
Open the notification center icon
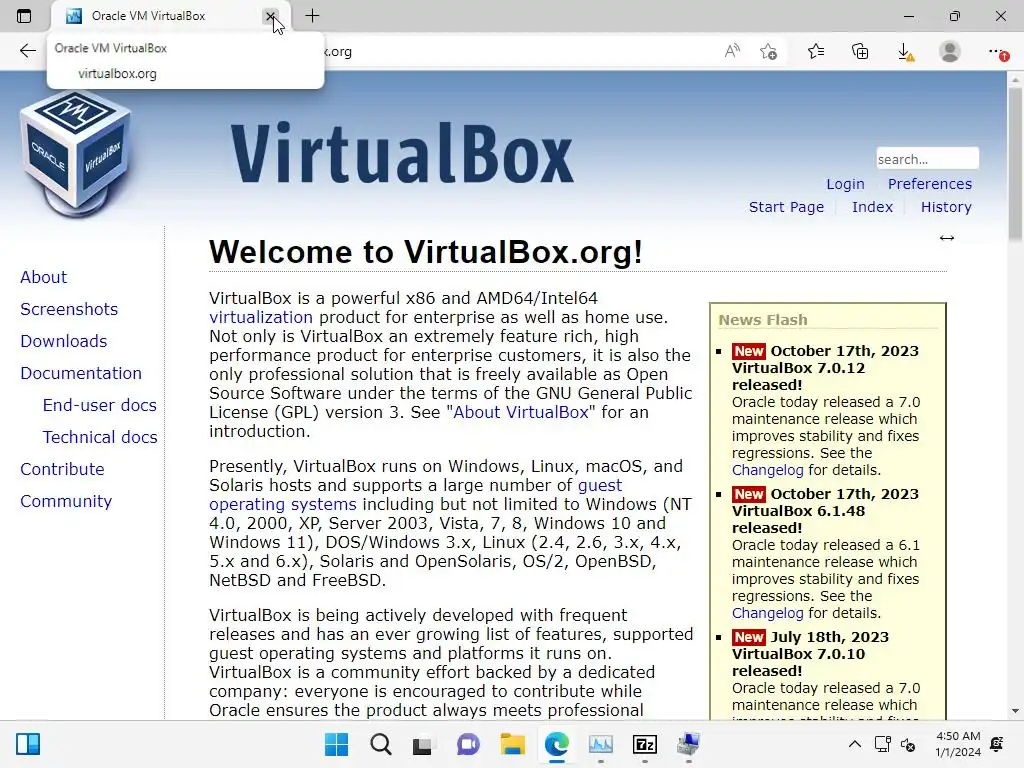click(x=997, y=744)
